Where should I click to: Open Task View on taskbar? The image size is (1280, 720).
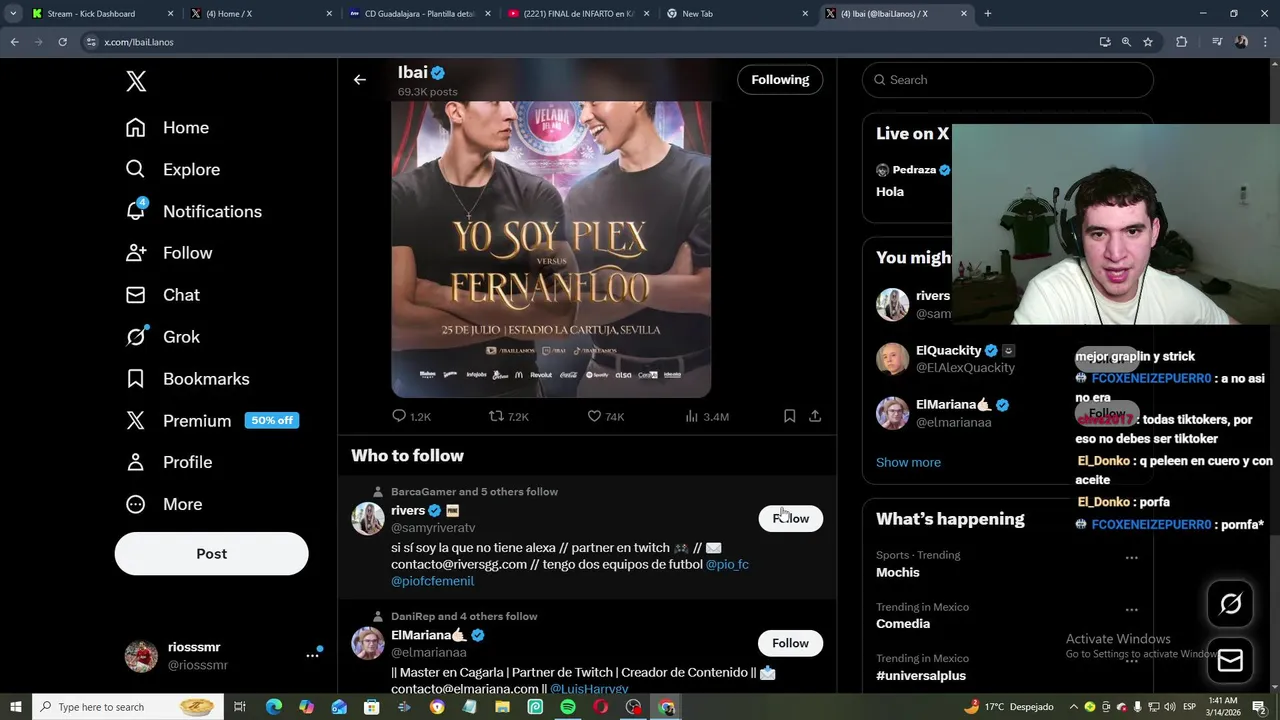pyautogui.click(x=240, y=707)
